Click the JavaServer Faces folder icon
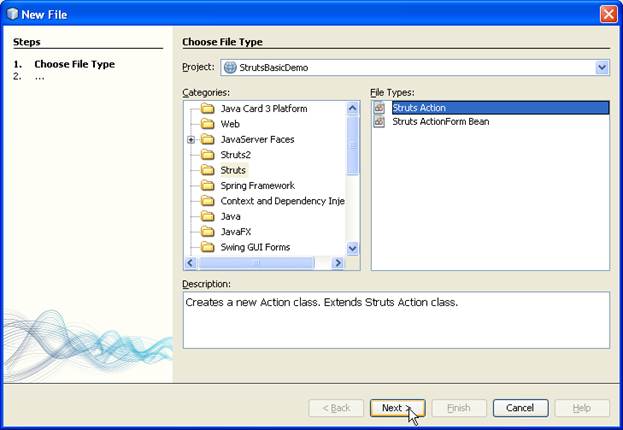623x430 pixels. 207,139
